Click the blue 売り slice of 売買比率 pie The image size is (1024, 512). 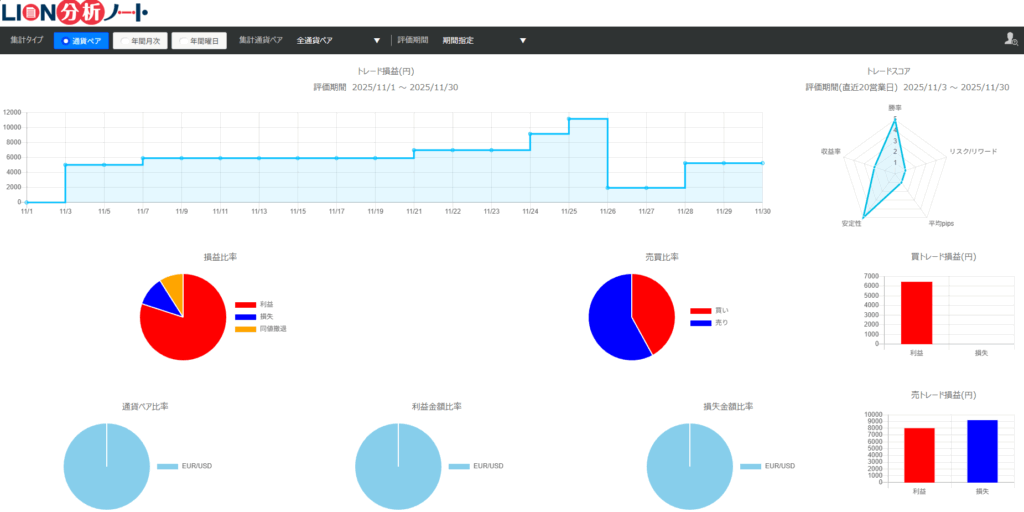[610, 320]
